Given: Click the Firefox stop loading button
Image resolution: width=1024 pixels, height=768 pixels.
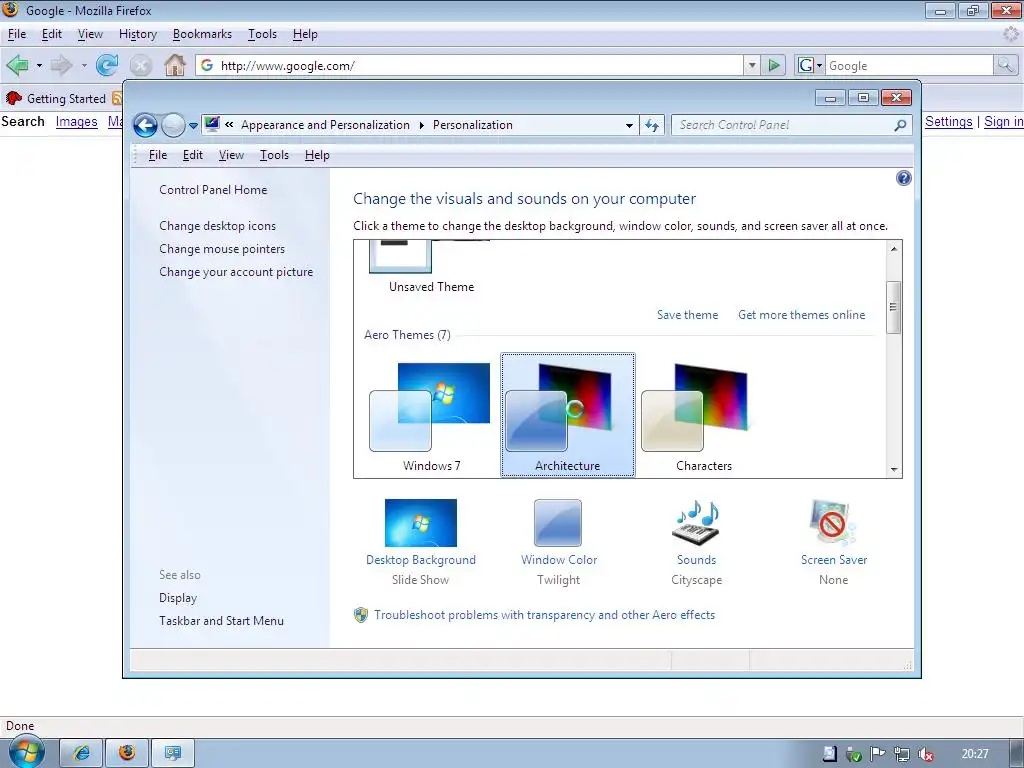Looking at the screenshot, I should (140, 65).
